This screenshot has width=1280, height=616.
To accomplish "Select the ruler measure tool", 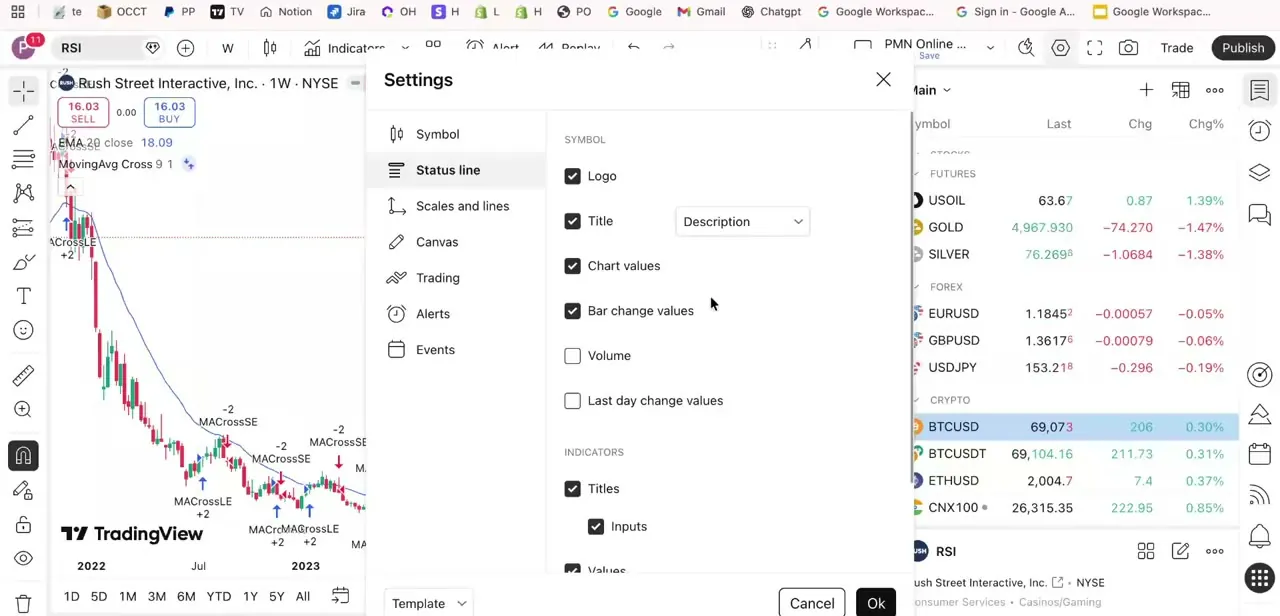I will 23,375.
